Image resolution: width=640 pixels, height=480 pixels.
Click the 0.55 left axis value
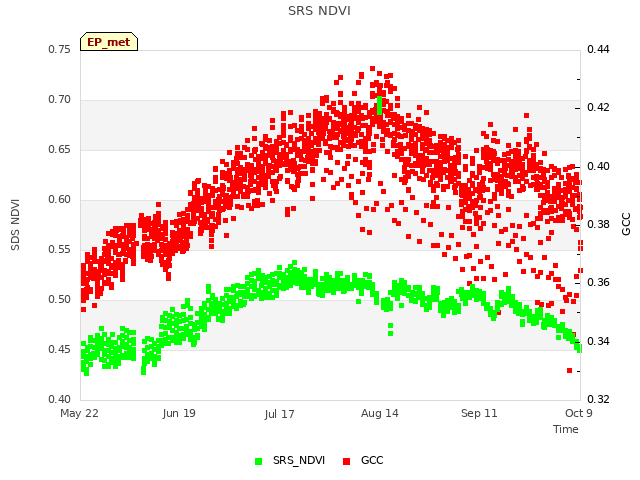click(x=60, y=249)
